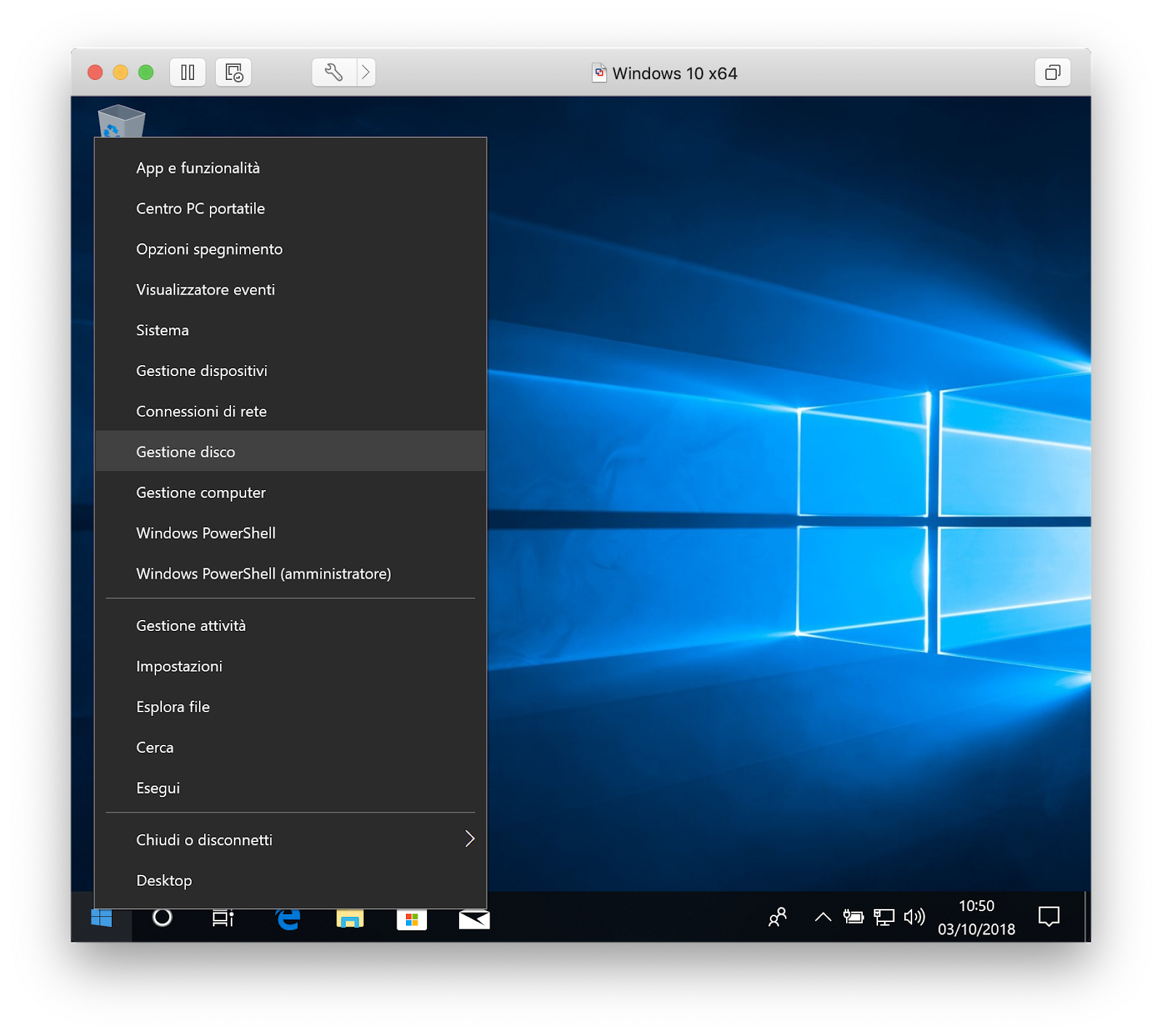Open the People tray icon
1162x1036 pixels.
click(x=777, y=918)
